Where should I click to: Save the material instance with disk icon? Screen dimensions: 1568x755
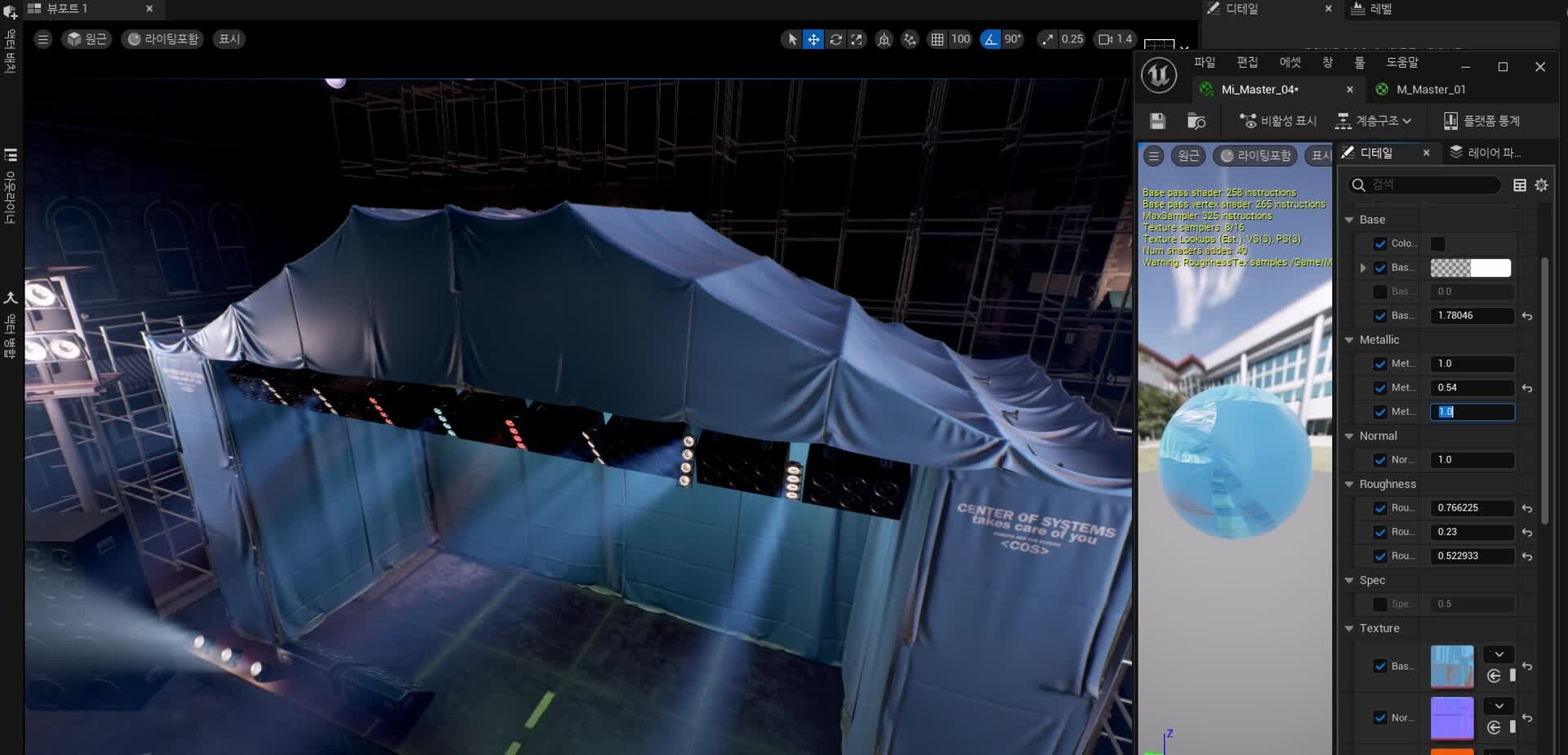tap(1157, 121)
